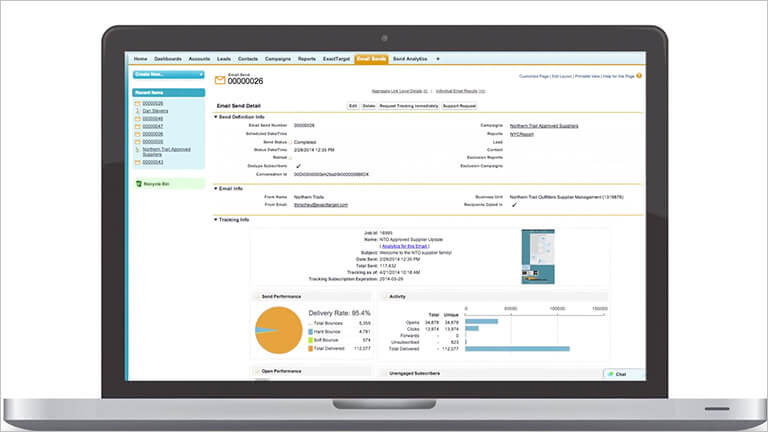
Task: Collapse the Send Definition Info section
Action: coord(216,117)
